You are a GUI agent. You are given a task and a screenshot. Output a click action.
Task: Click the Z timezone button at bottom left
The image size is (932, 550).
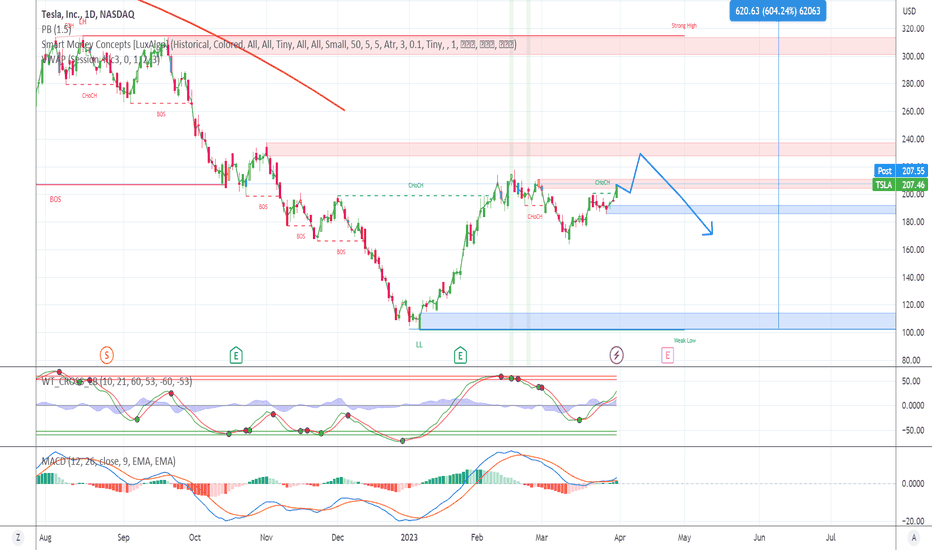tap(18, 538)
